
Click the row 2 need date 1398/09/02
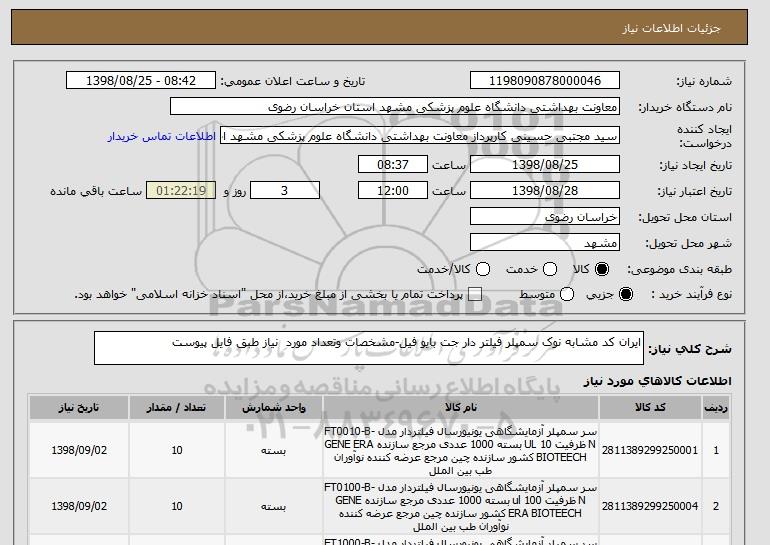(x=79, y=506)
